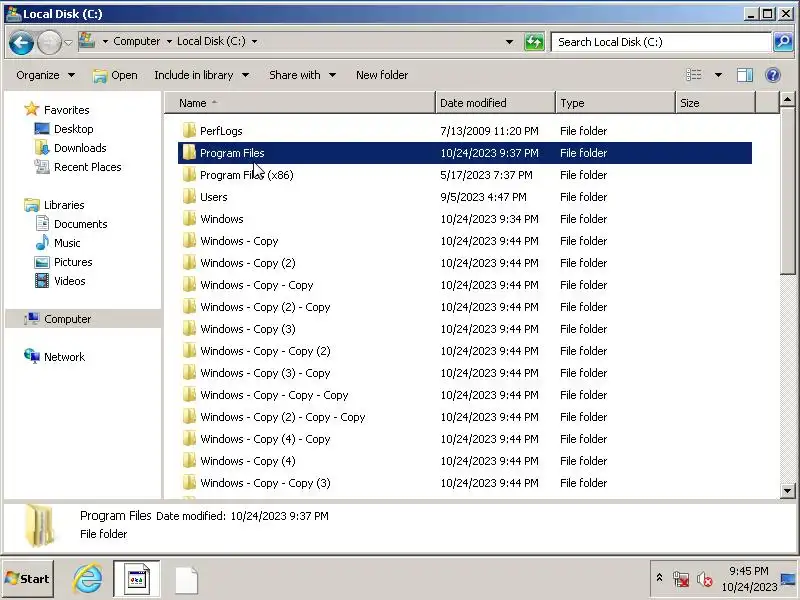Click Local Disk (C:) in breadcrumb
Image resolution: width=800 pixels, height=600 pixels.
pyautogui.click(x=211, y=41)
